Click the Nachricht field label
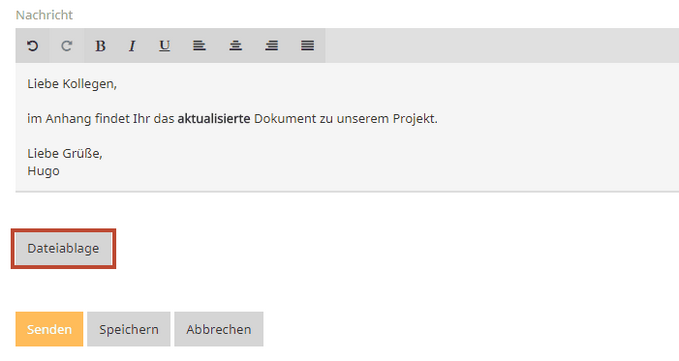Image resolution: width=679 pixels, height=361 pixels. 44,15
